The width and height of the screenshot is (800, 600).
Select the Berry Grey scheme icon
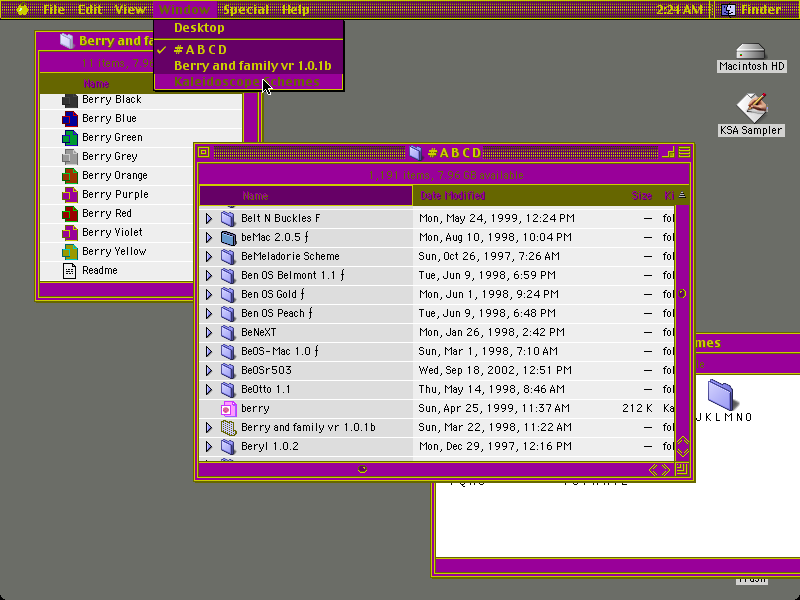point(69,157)
